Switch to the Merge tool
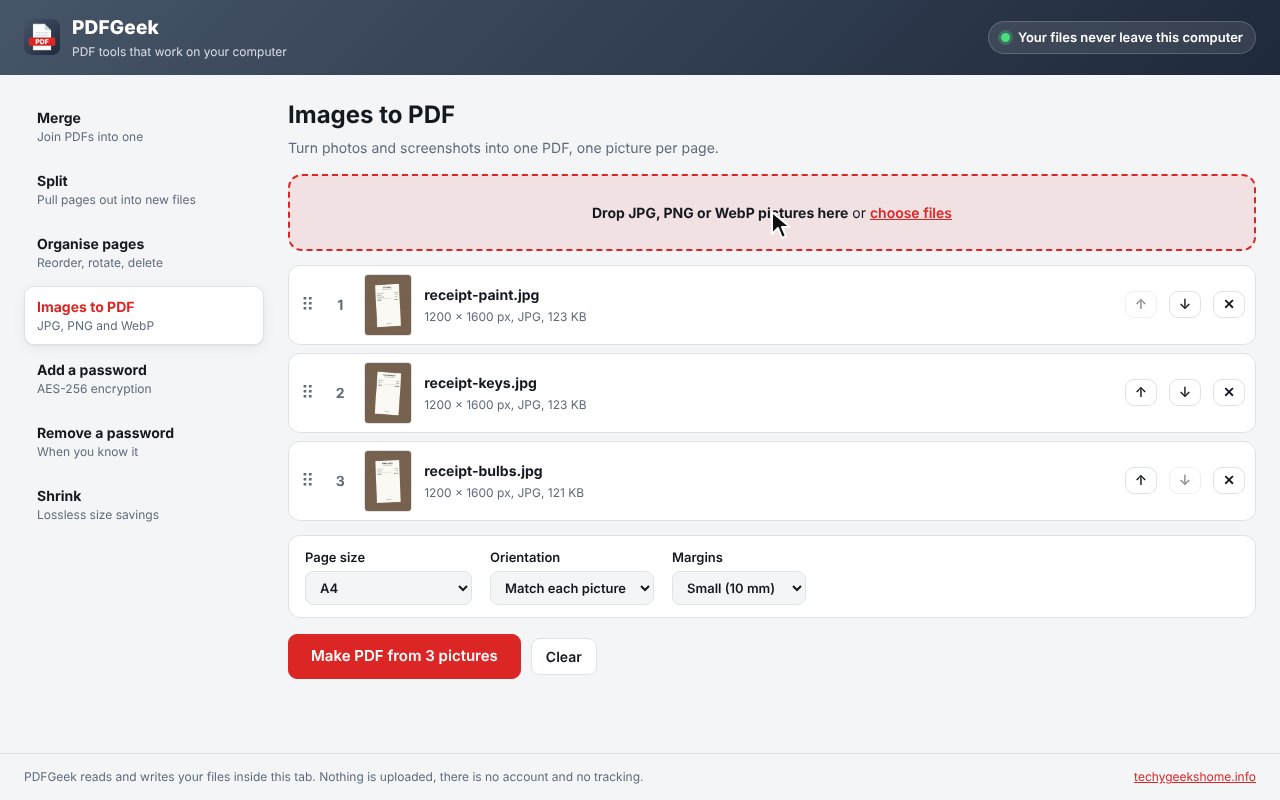Image resolution: width=1280 pixels, height=800 pixels. 144,127
